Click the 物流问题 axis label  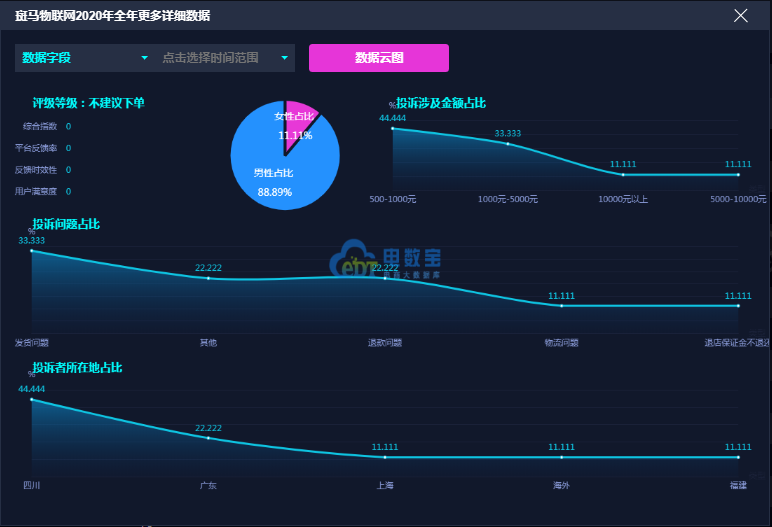561,343
